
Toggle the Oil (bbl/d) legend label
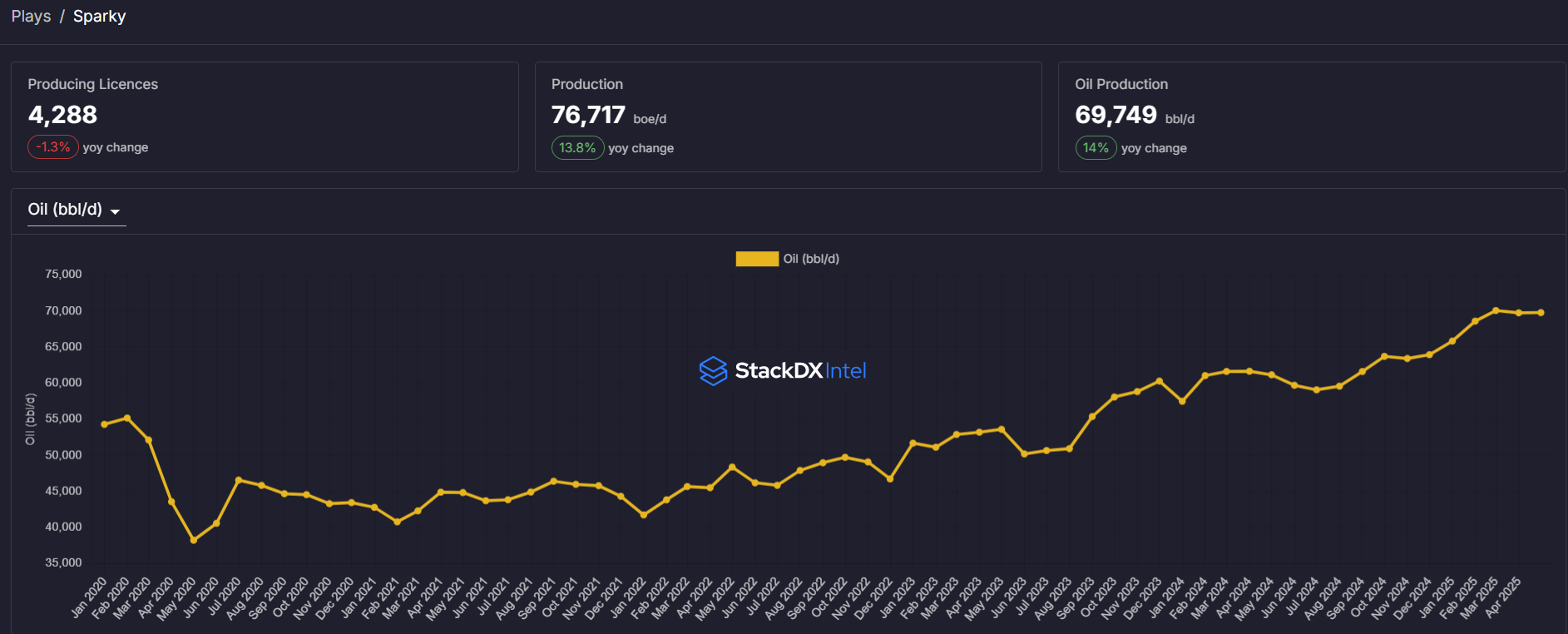(811, 259)
